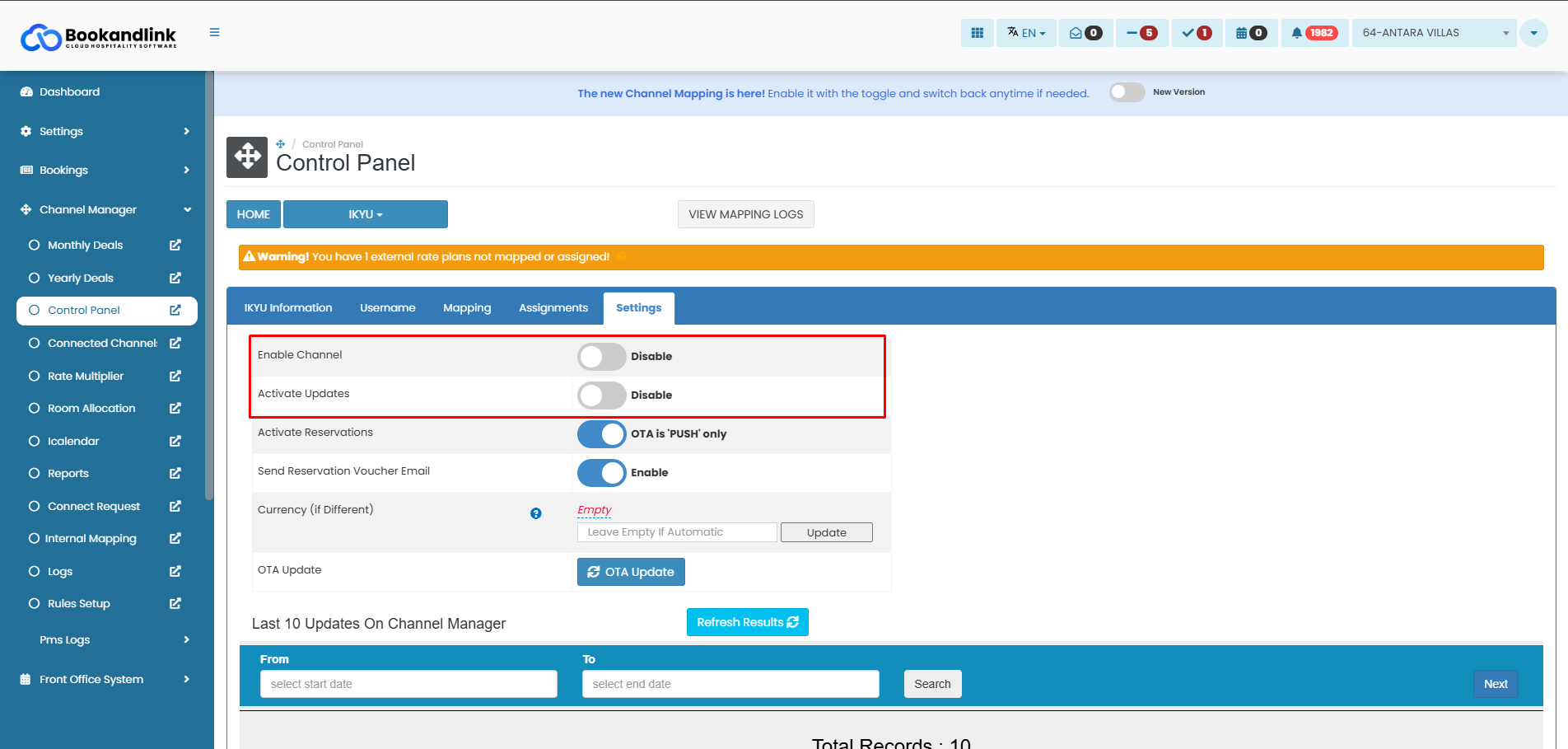1568x749 pixels.
Task: Click the Search button
Action: (x=932, y=684)
